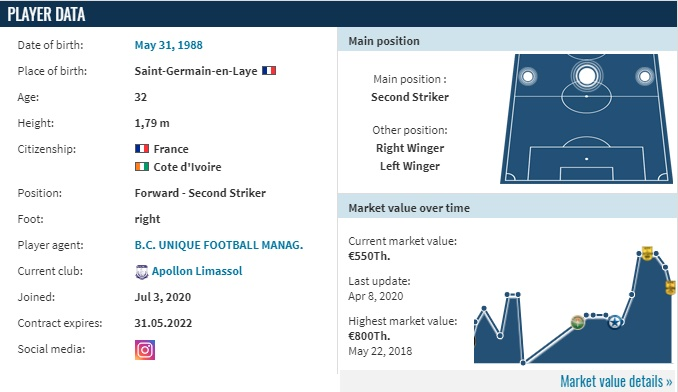Click the yellow crest at chart's right edge
Image resolution: width=678 pixels, height=392 pixels.
[x=670, y=287]
